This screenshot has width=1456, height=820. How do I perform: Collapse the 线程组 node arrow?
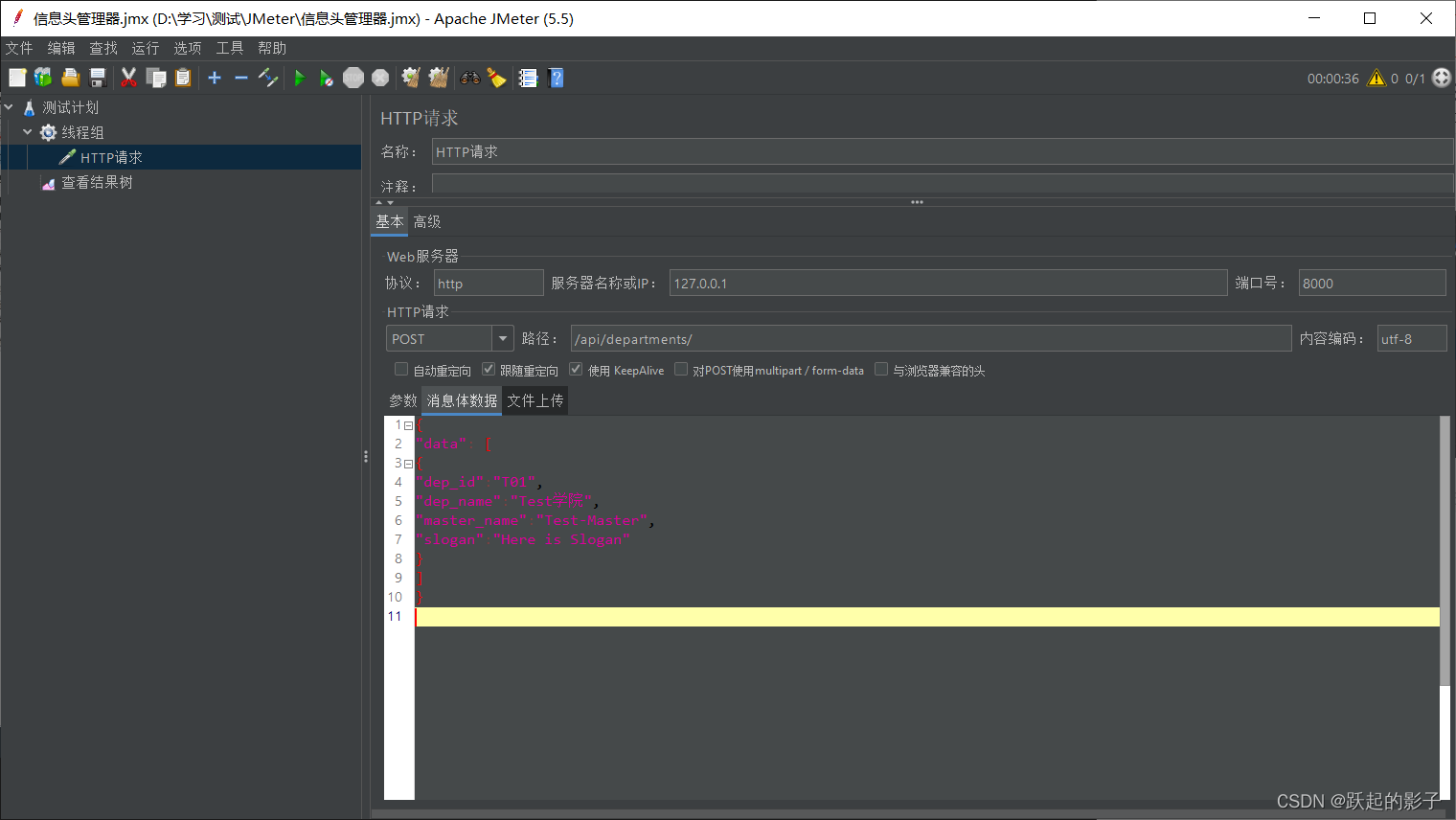click(28, 132)
